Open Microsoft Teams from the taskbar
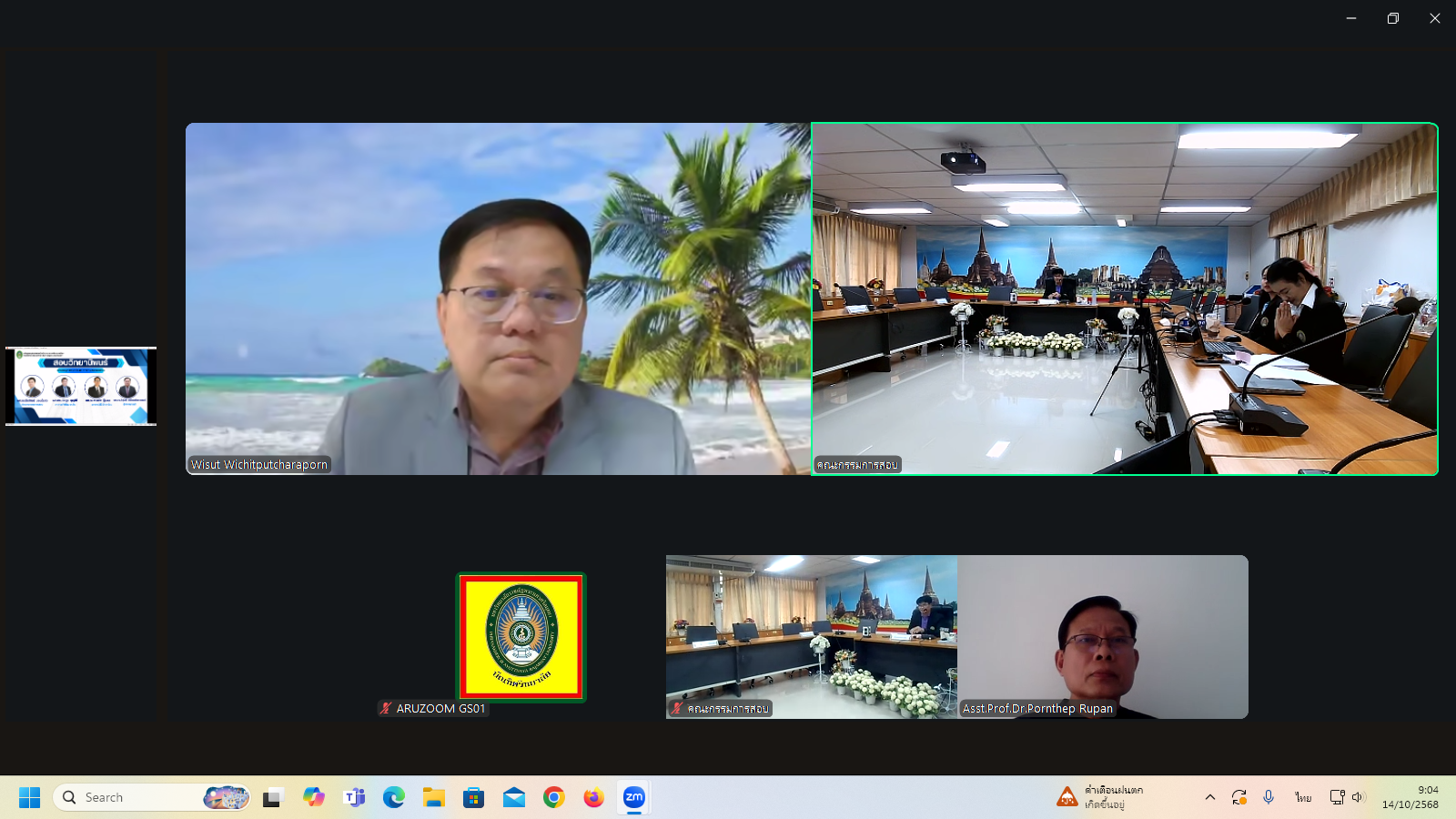This screenshot has width=1456, height=819. coord(354,798)
